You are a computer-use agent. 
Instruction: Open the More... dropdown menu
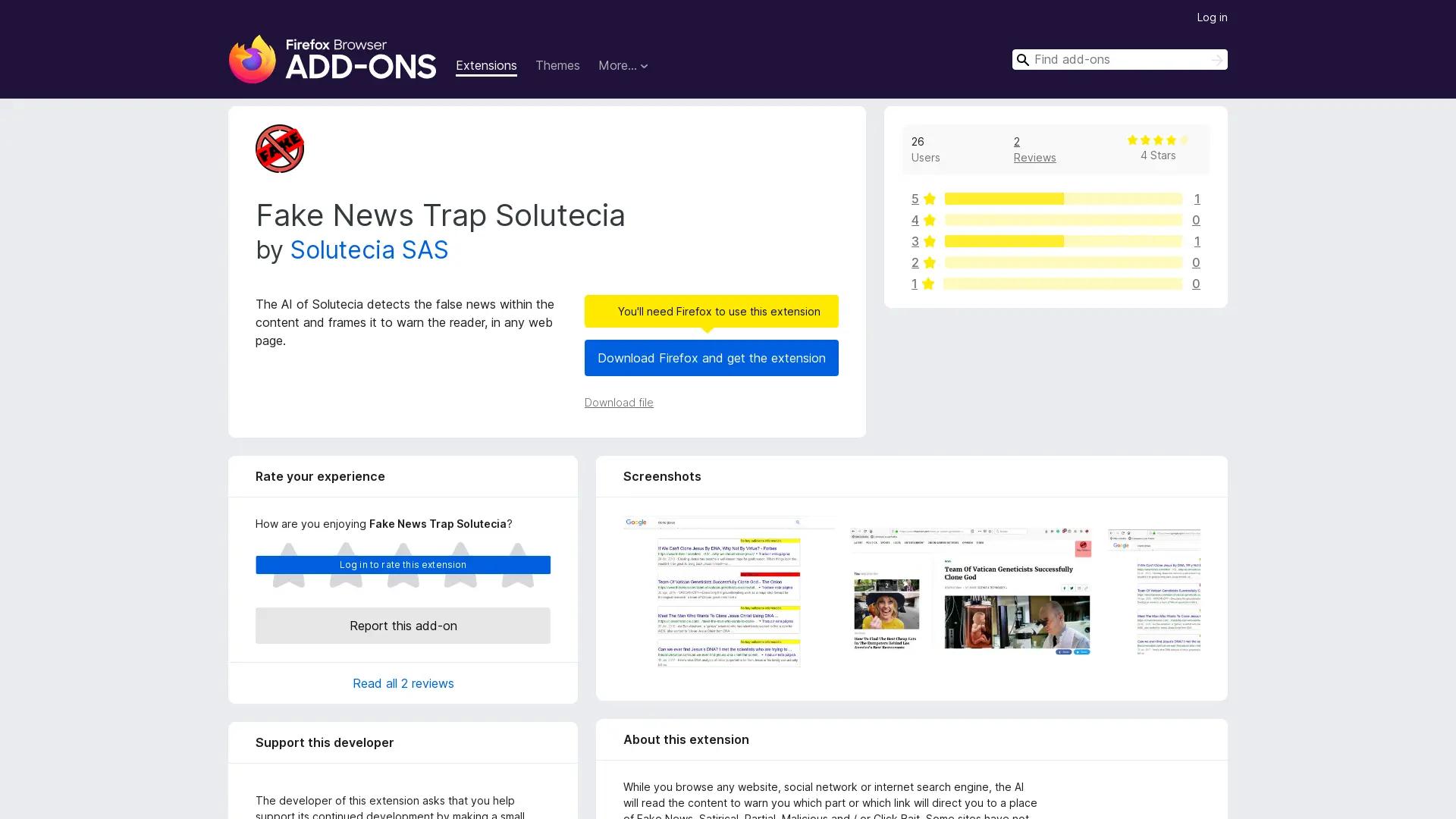point(623,65)
